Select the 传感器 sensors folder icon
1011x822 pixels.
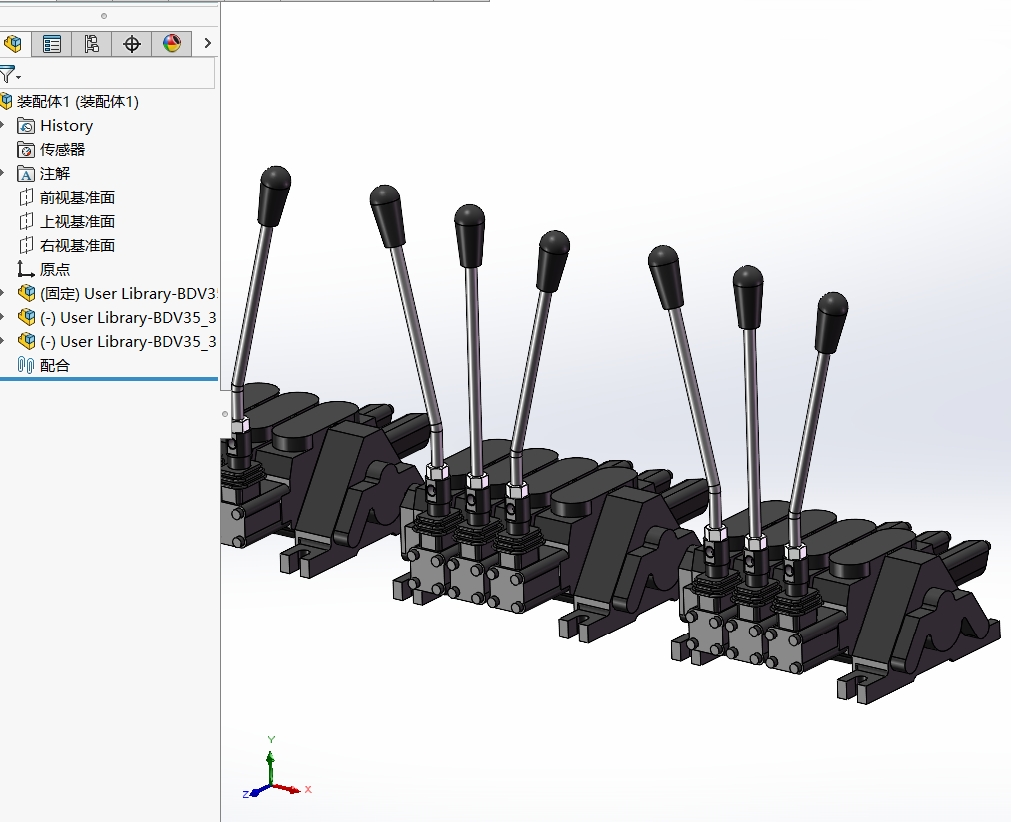pyautogui.click(x=26, y=150)
